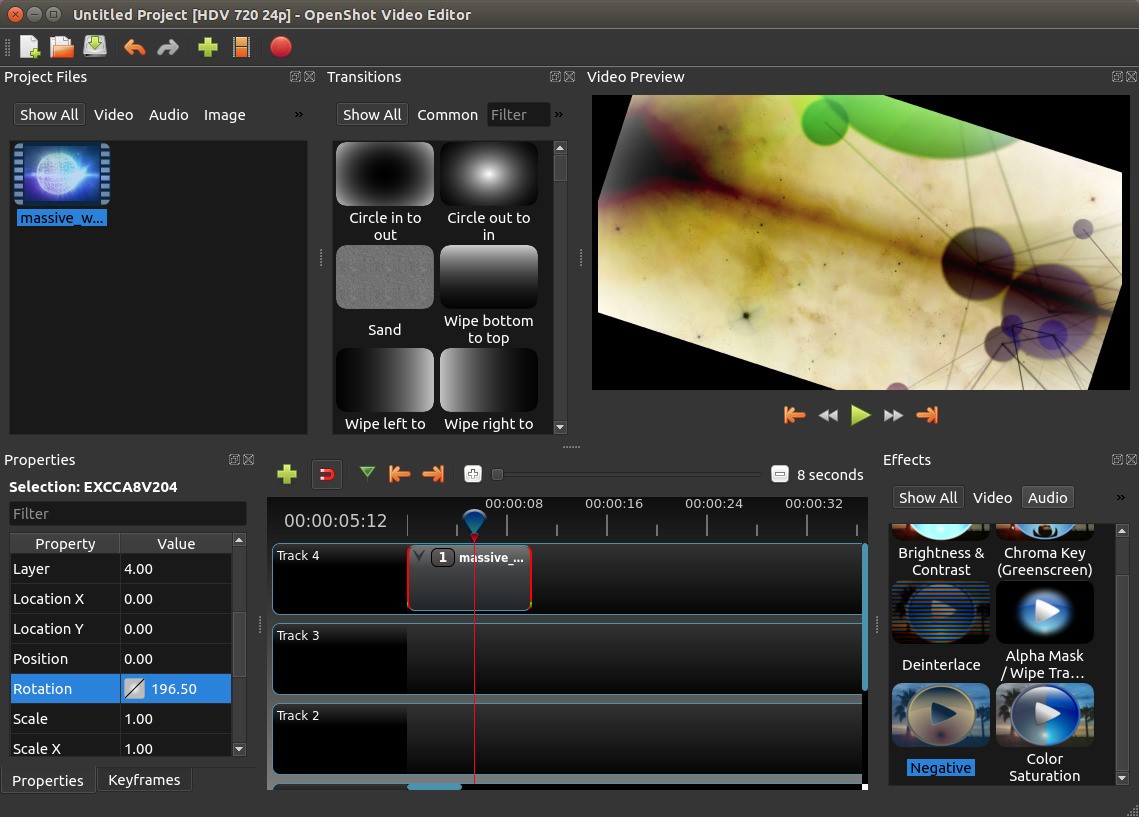The image size is (1139, 817).
Task: Add a new track with green plus
Action: [x=287, y=474]
